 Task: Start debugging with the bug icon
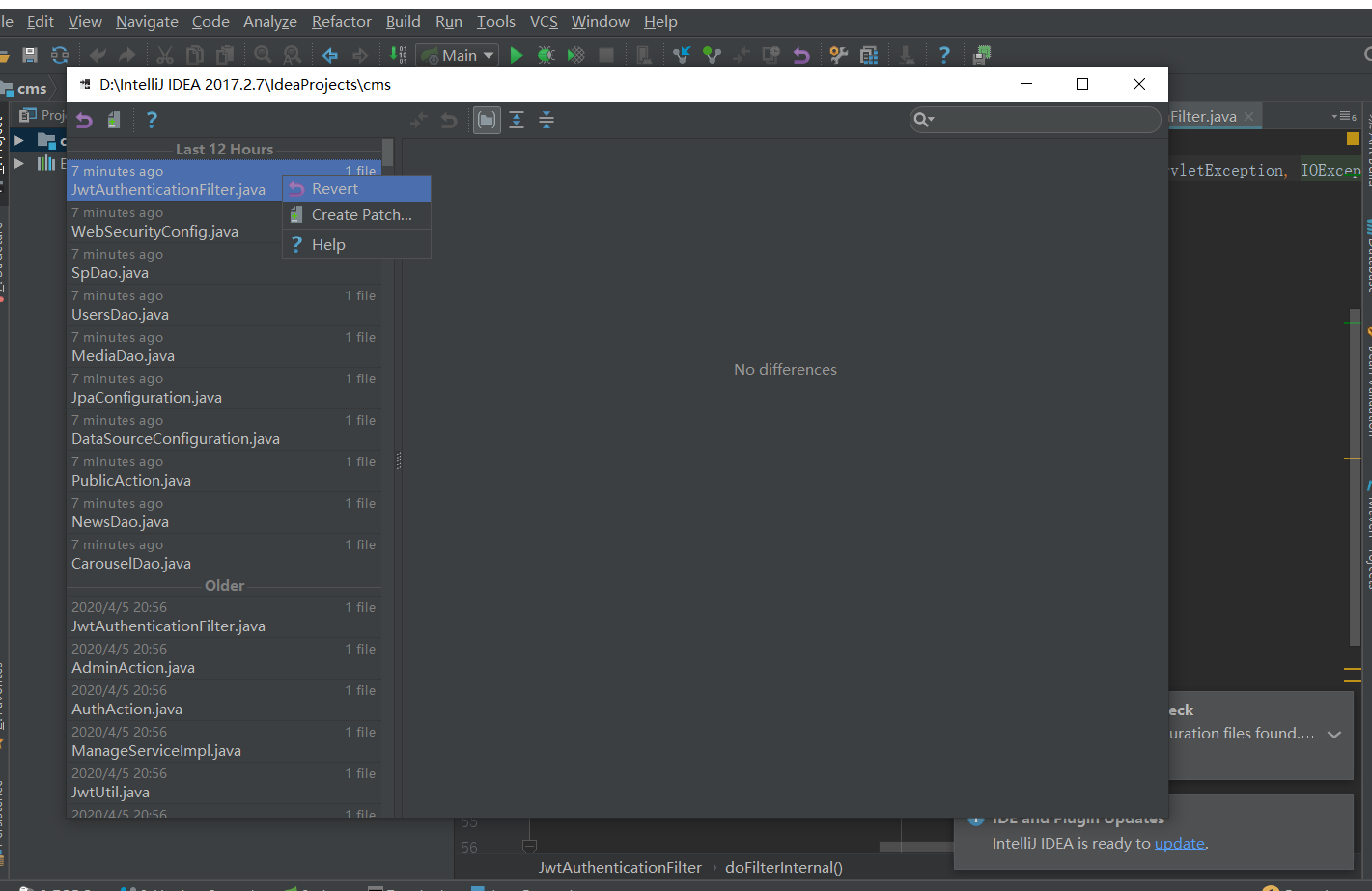tap(546, 55)
